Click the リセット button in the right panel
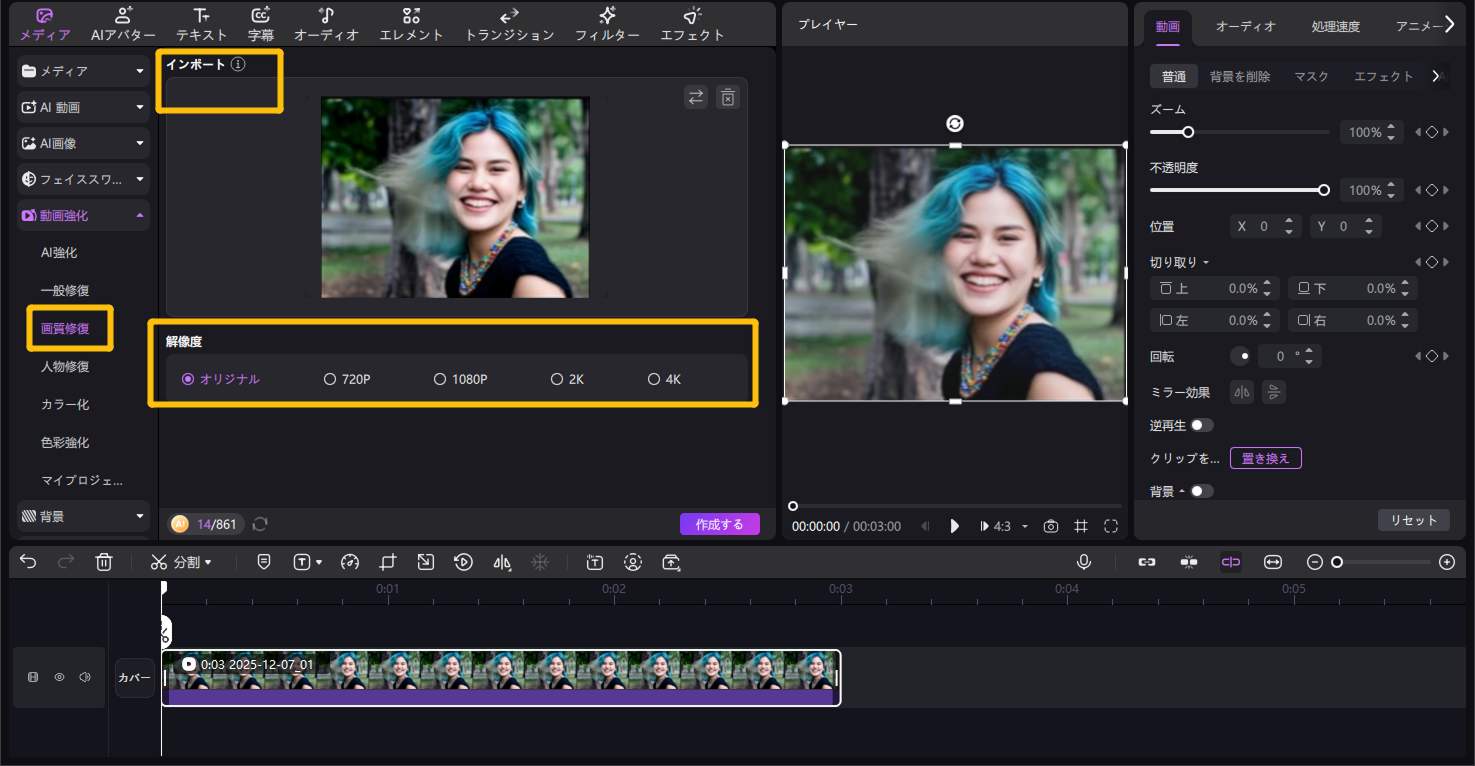The width and height of the screenshot is (1475, 766). pos(1413,520)
